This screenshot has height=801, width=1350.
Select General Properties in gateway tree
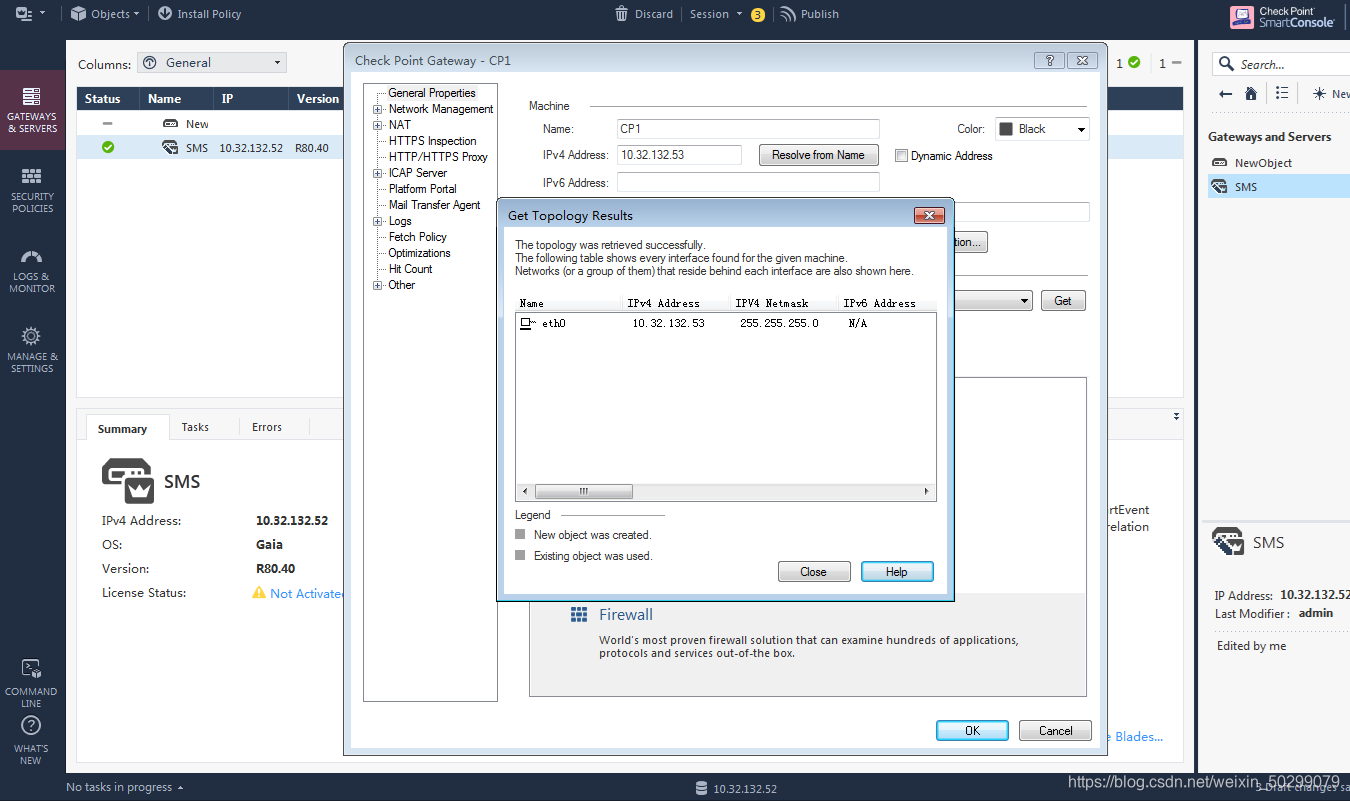(432, 93)
